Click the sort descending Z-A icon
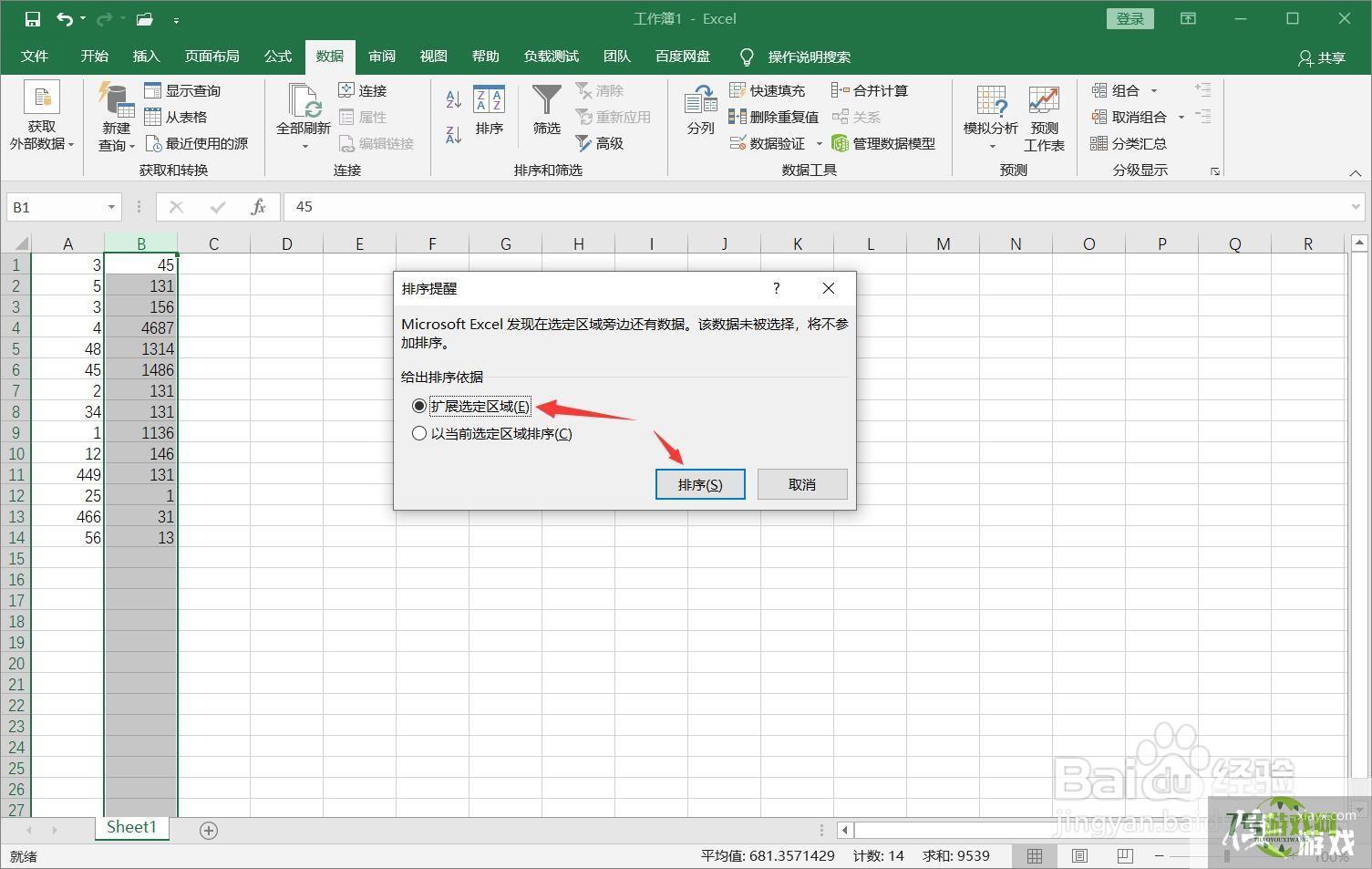Image resolution: width=1372 pixels, height=869 pixels. [453, 134]
